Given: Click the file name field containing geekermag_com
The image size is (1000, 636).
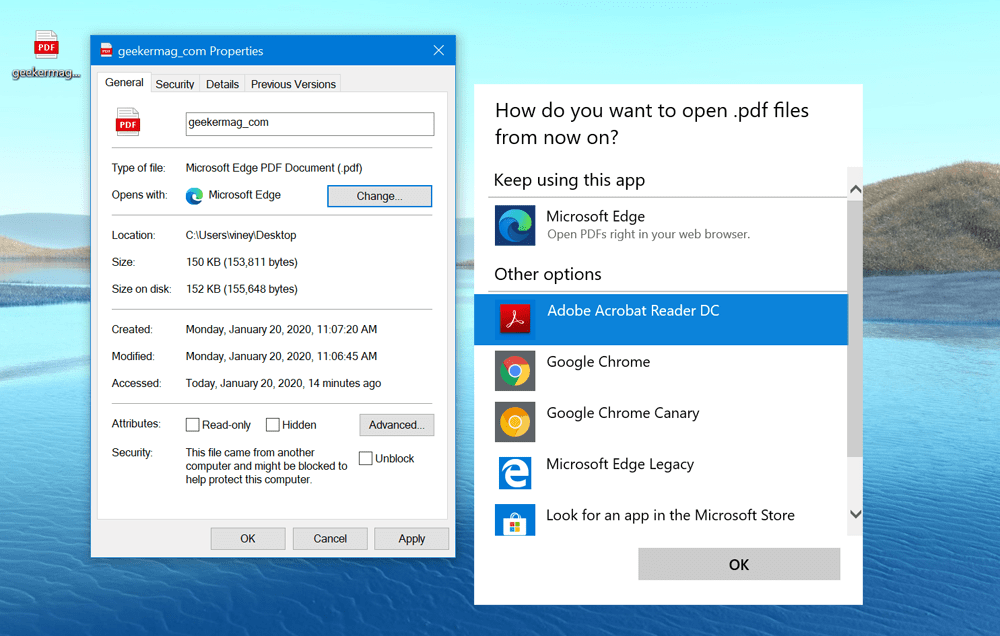Looking at the screenshot, I should click(x=310, y=124).
